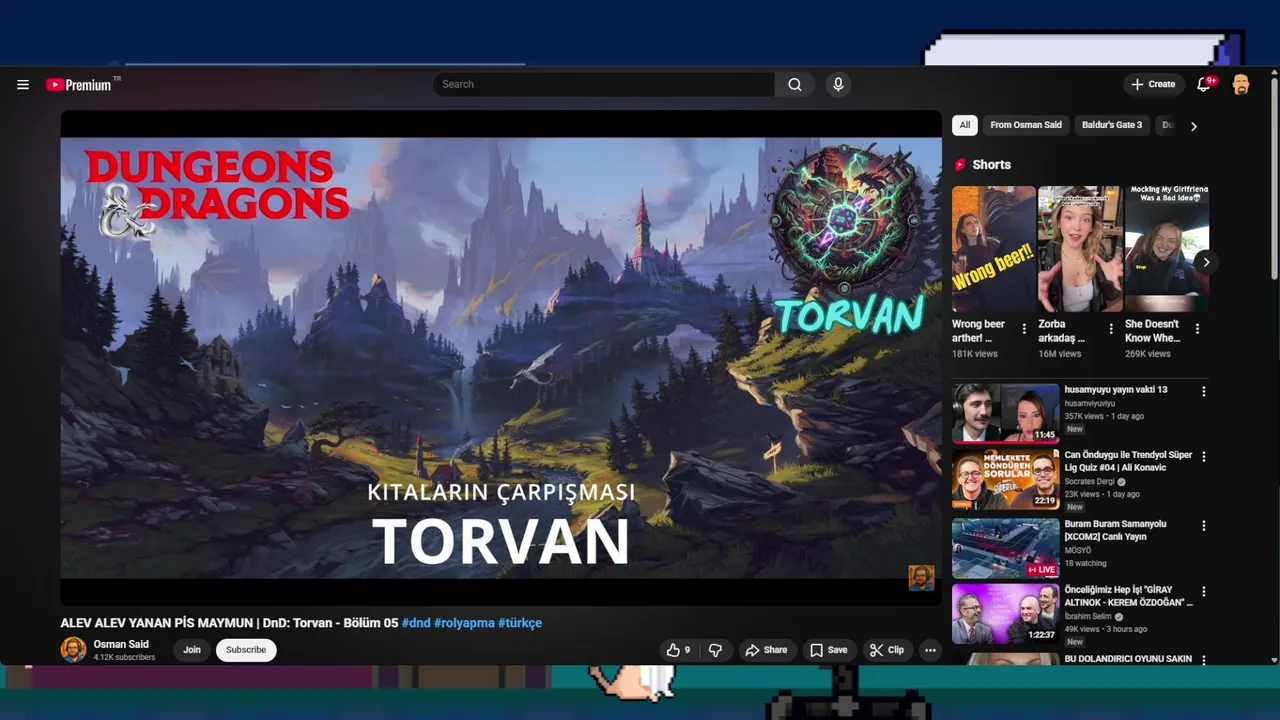Open options for Önceliğimiz Hep İşi video

(x=1203, y=592)
